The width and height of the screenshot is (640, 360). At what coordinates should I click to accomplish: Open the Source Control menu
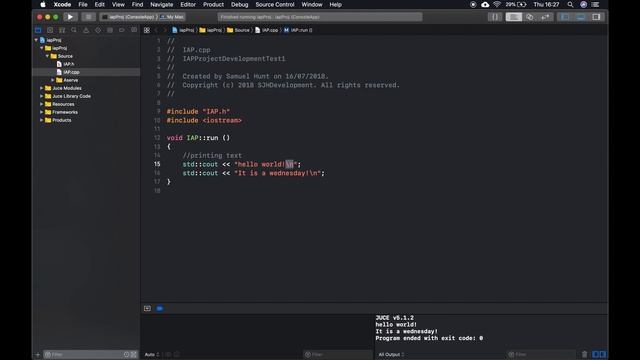(275, 4)
